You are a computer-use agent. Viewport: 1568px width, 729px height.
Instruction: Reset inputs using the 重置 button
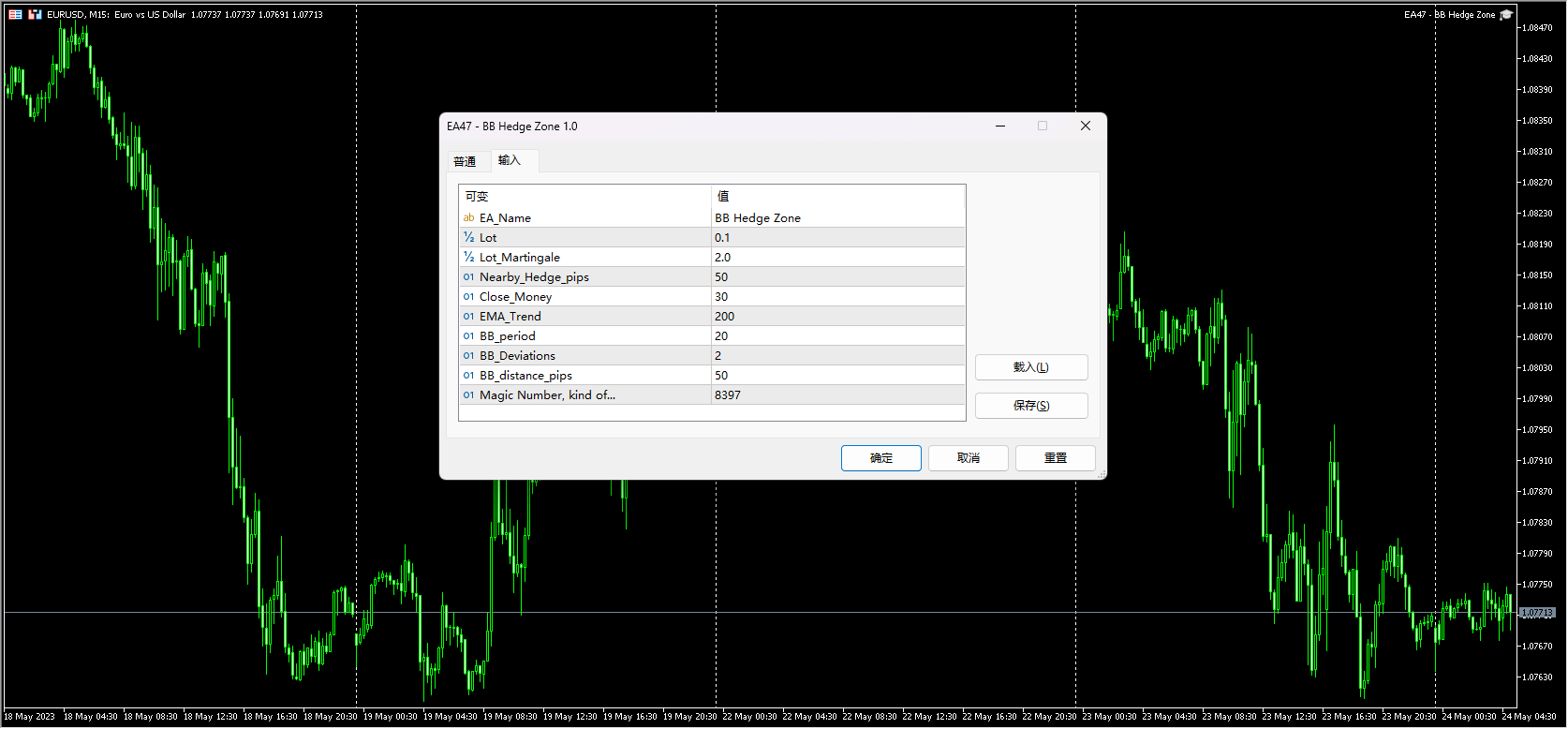[x=1055, y=458]
